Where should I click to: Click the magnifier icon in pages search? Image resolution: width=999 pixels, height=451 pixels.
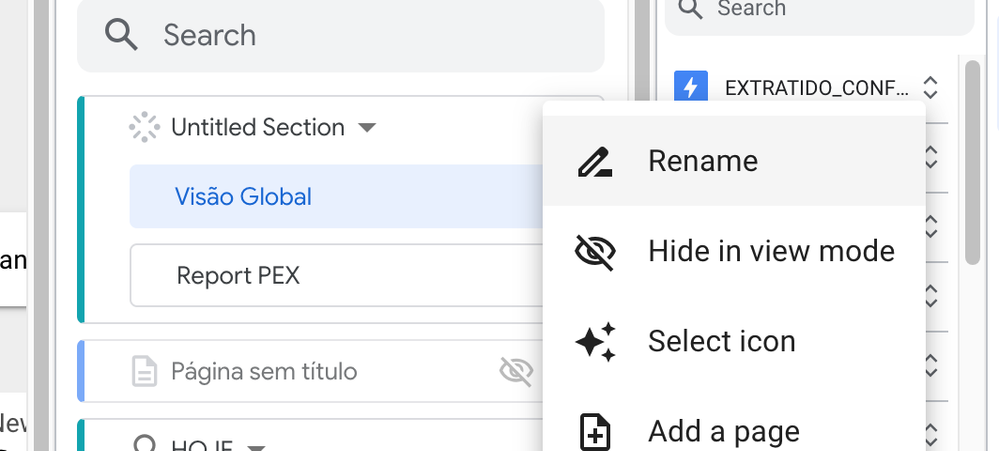[x=121, y=34]
